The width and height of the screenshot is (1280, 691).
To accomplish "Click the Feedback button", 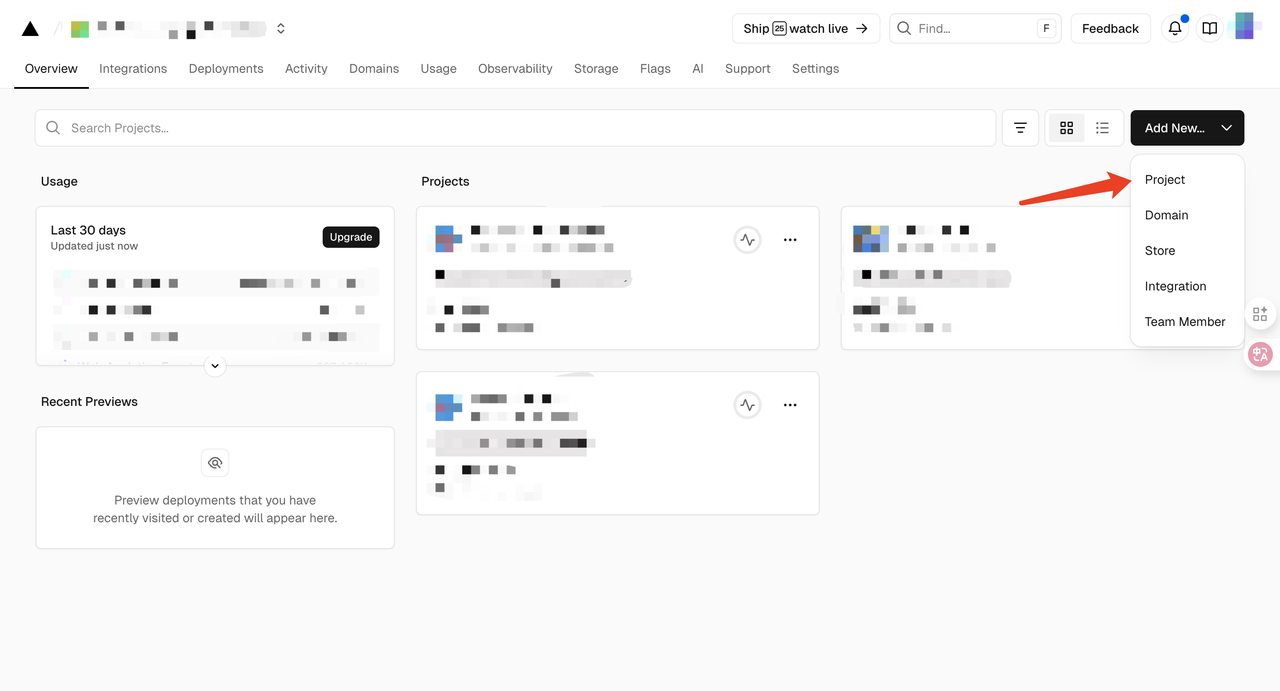I will click(1110, 29).
